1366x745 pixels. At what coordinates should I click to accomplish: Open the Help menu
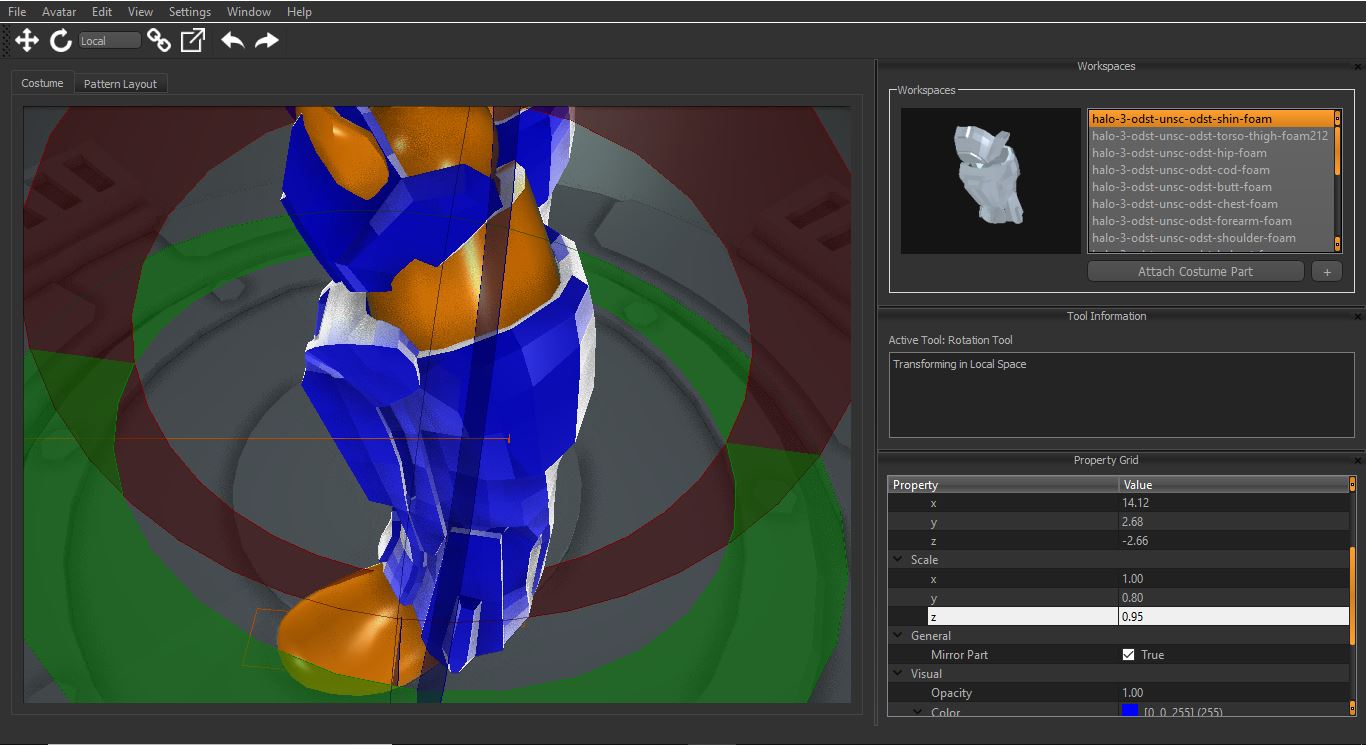pos(299,12)
